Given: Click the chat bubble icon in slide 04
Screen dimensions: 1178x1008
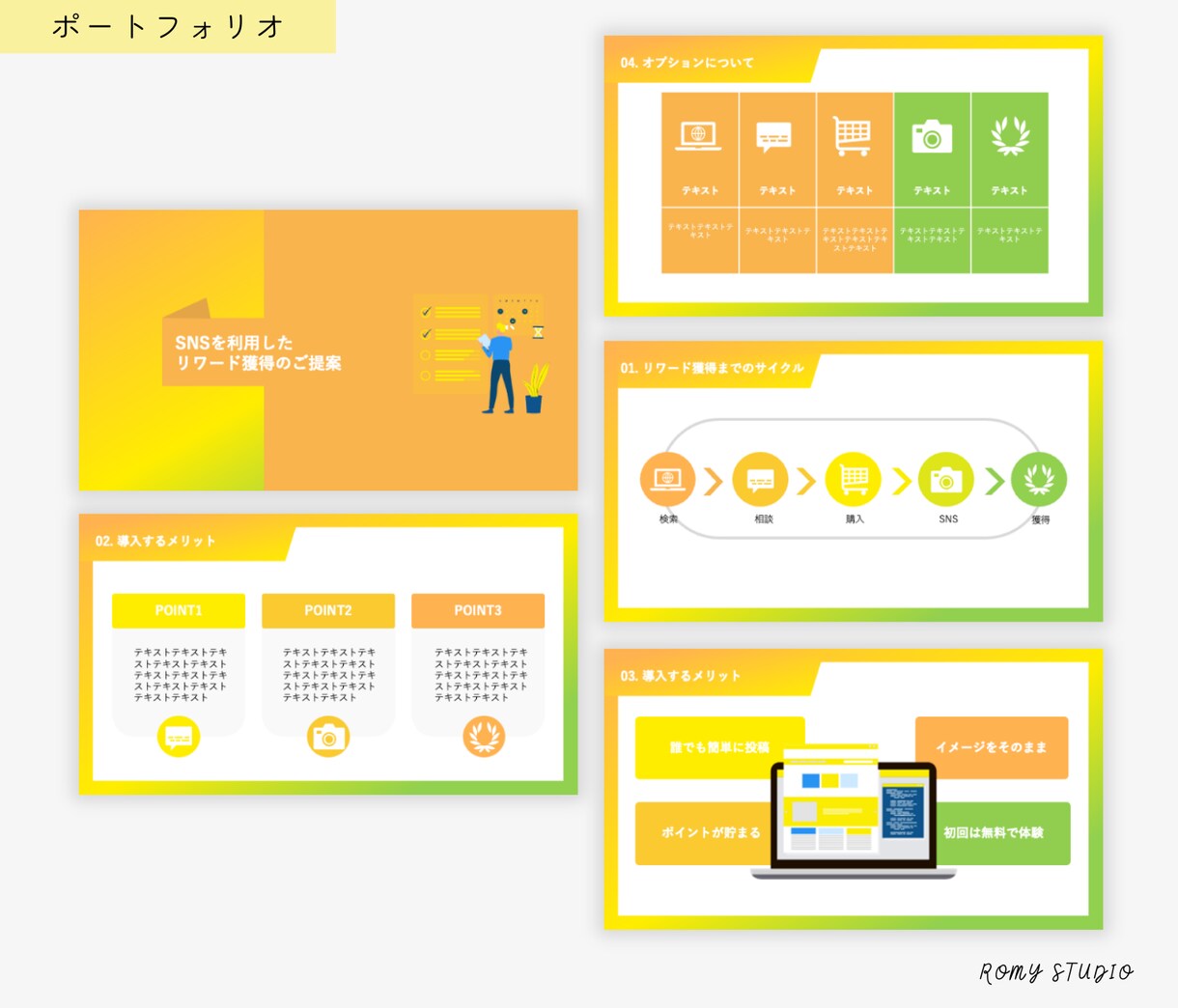Looking at the screenshot, I should pos(774,138).
